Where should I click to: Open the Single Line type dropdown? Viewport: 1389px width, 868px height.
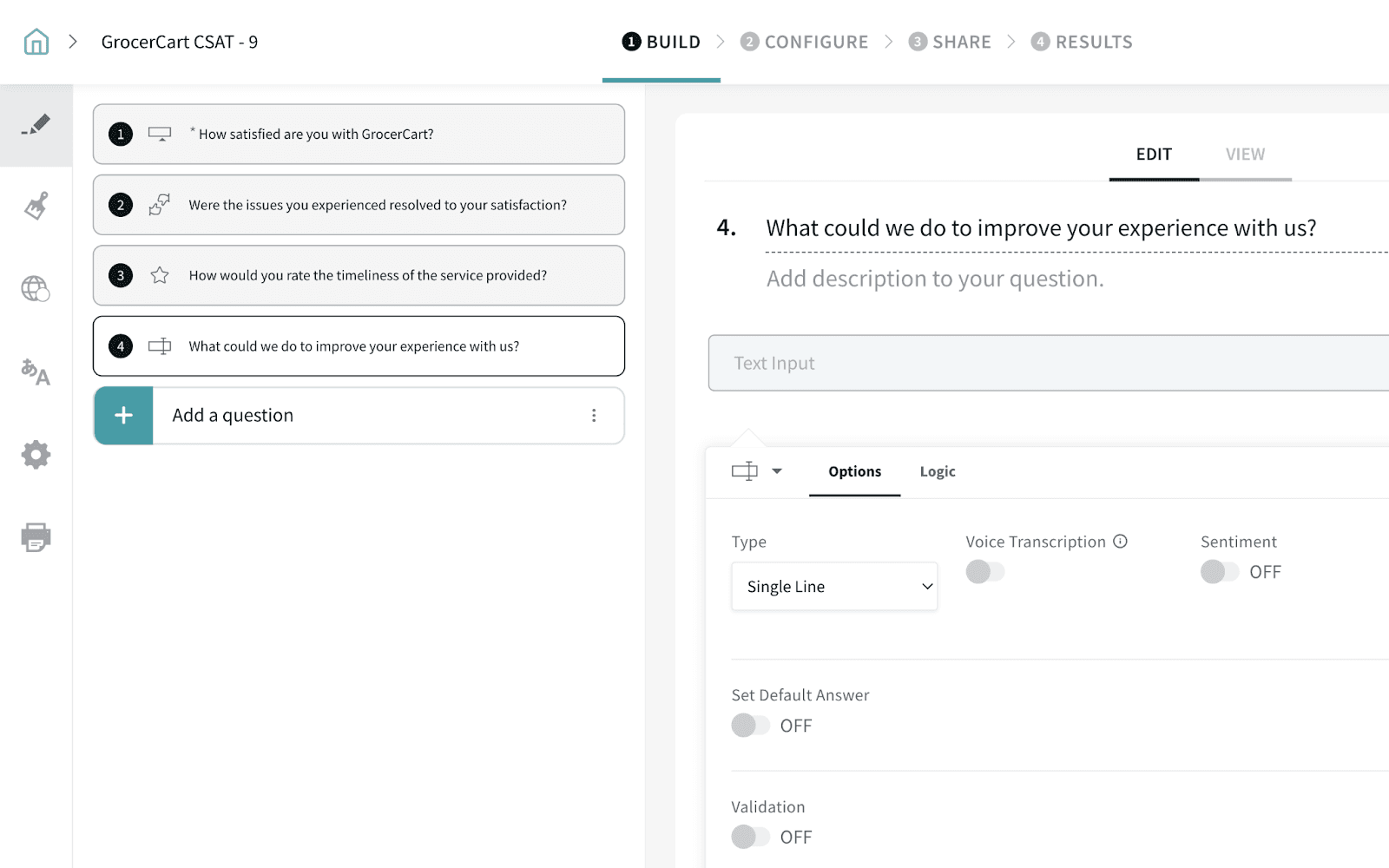click(x=833, y=587)
